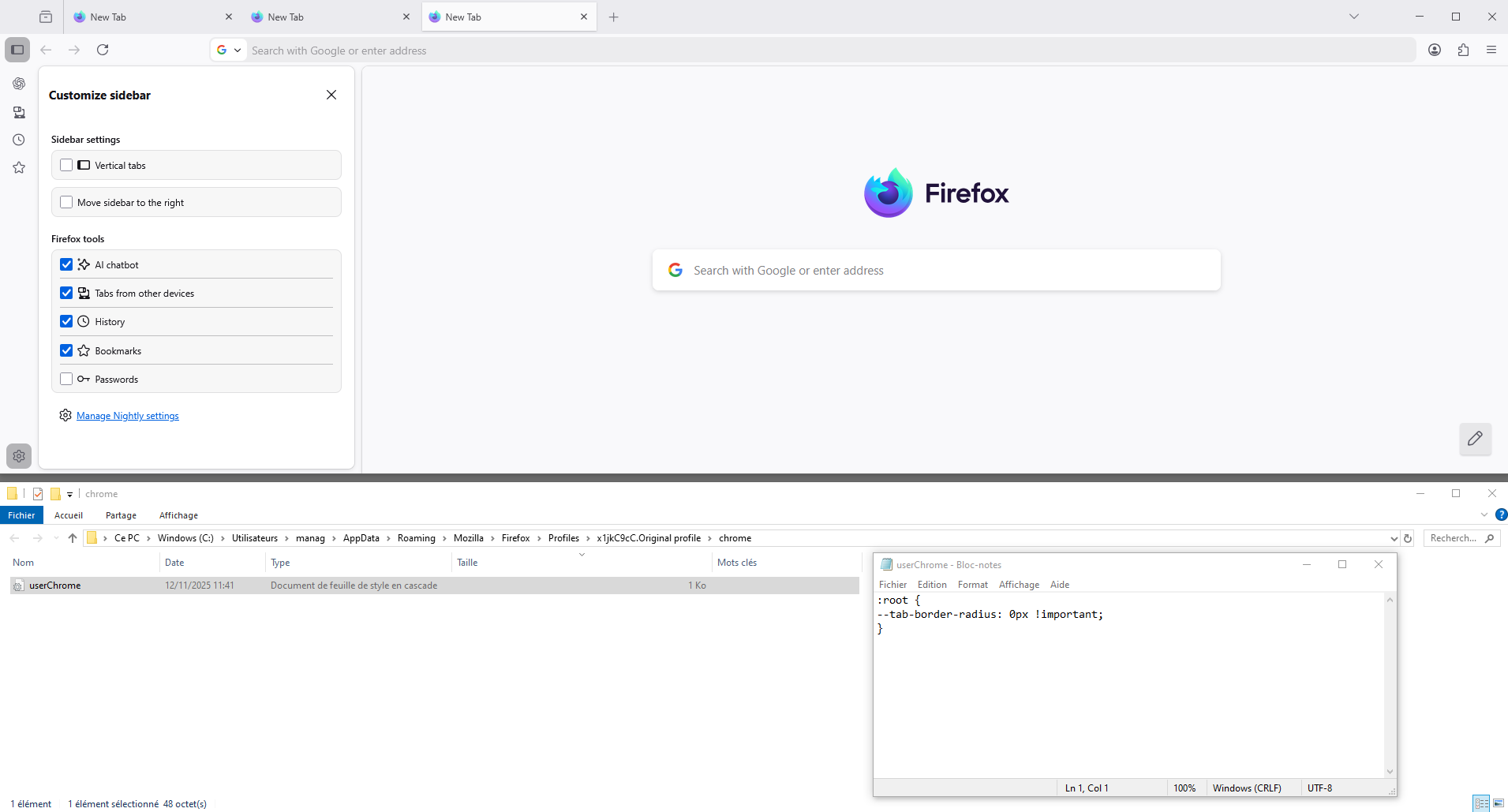Image resolution: width=1508 pixels, height=812 pixels.
Task: Open Tabs from other devices in sidebar strip
Action: coord(19,112)
